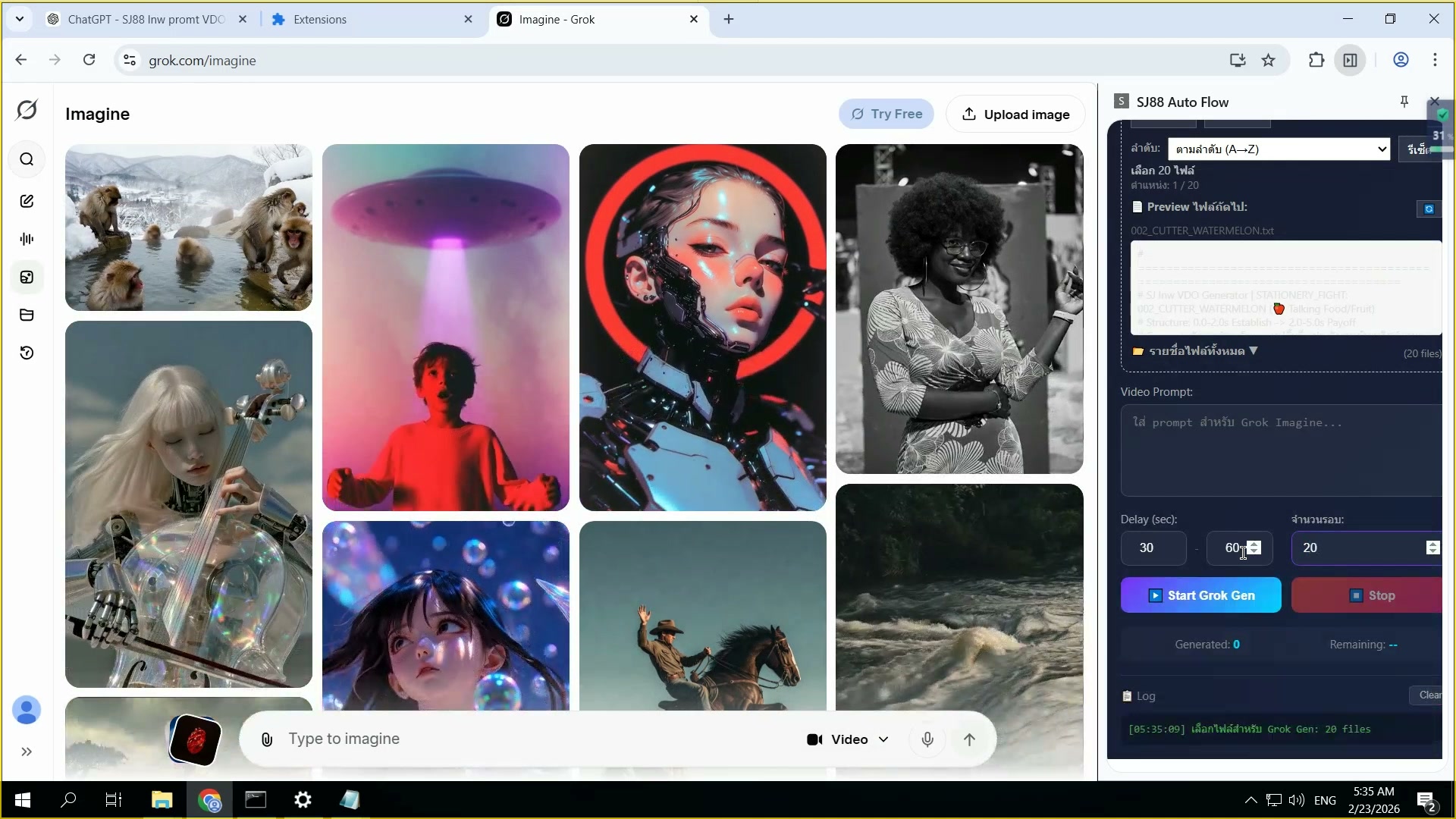Open the user profile avatar at sidebar bottom
The height and width of the screenshot is (819, 1456).
[27, 710]
